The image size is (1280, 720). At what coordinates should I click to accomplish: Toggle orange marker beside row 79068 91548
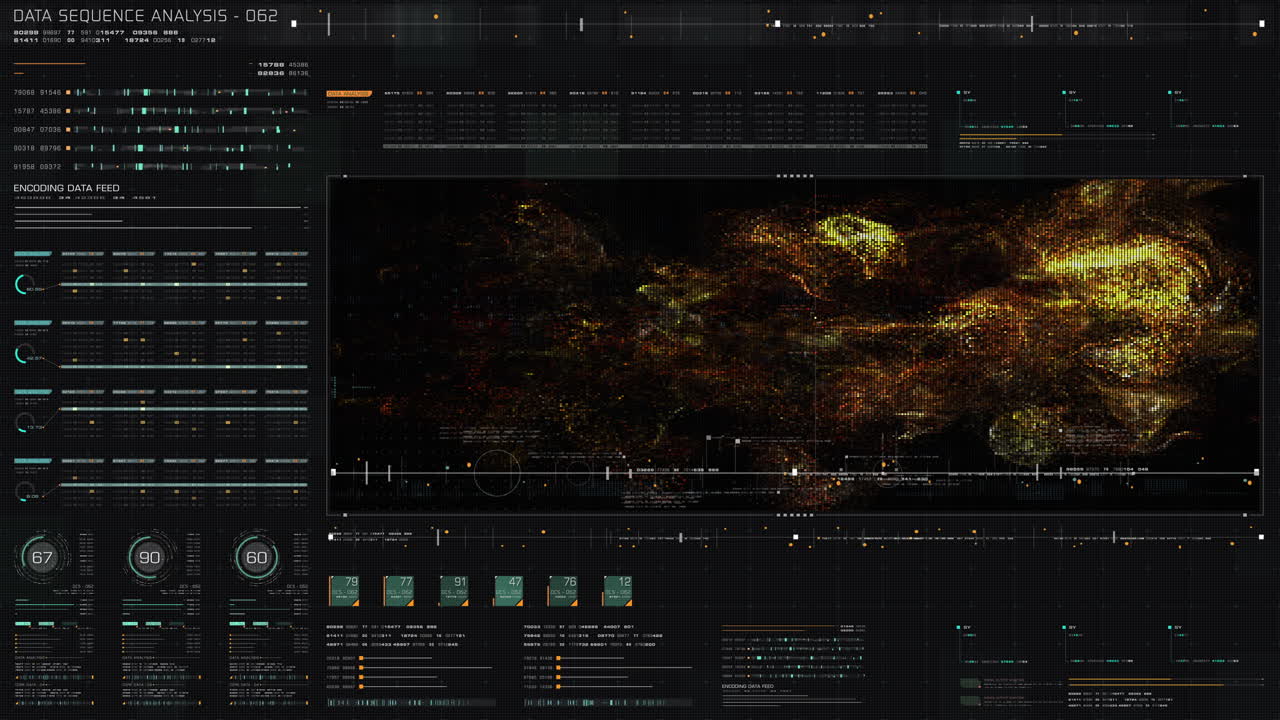[x=68, y=92]
